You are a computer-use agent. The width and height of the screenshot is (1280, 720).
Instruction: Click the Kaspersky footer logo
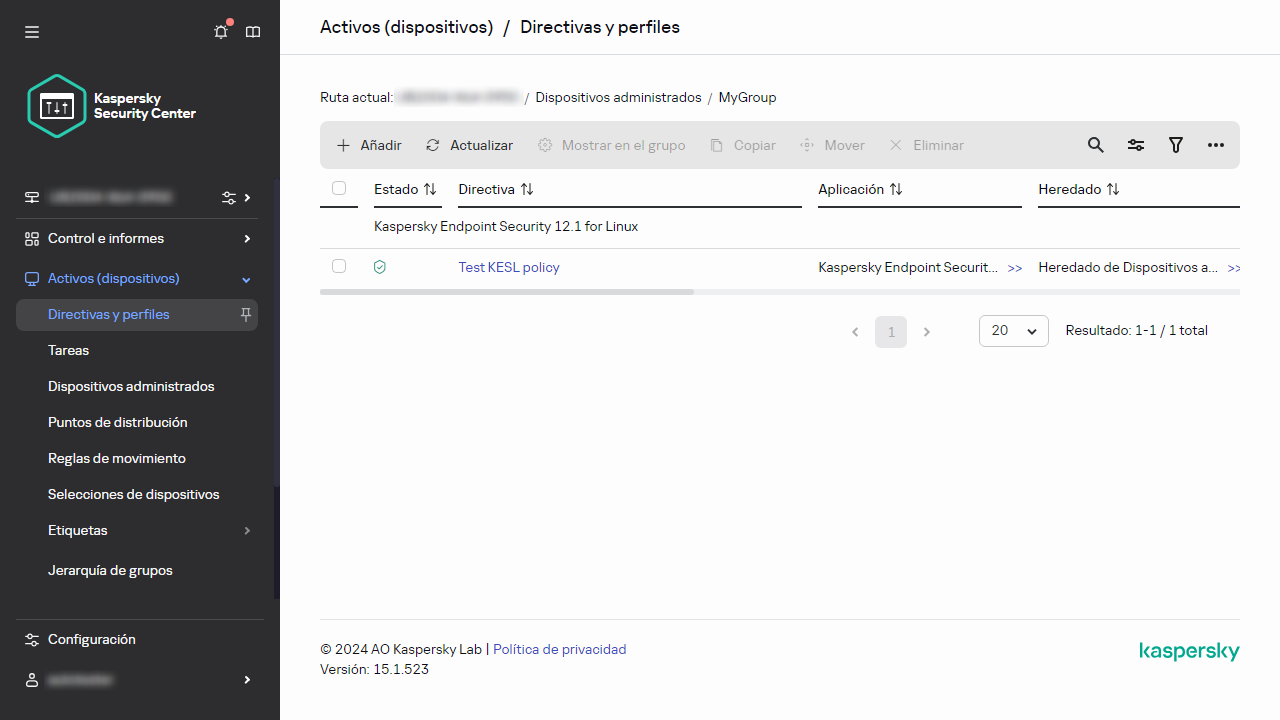point(1189,652)
